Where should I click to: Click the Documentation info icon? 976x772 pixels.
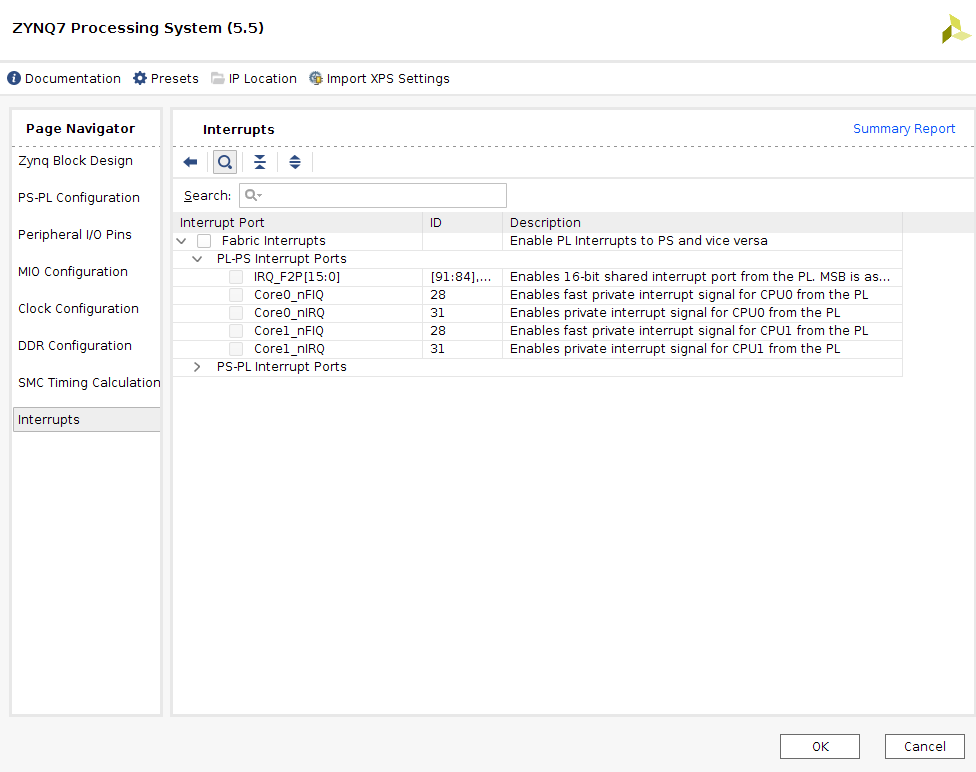(14, 78)
